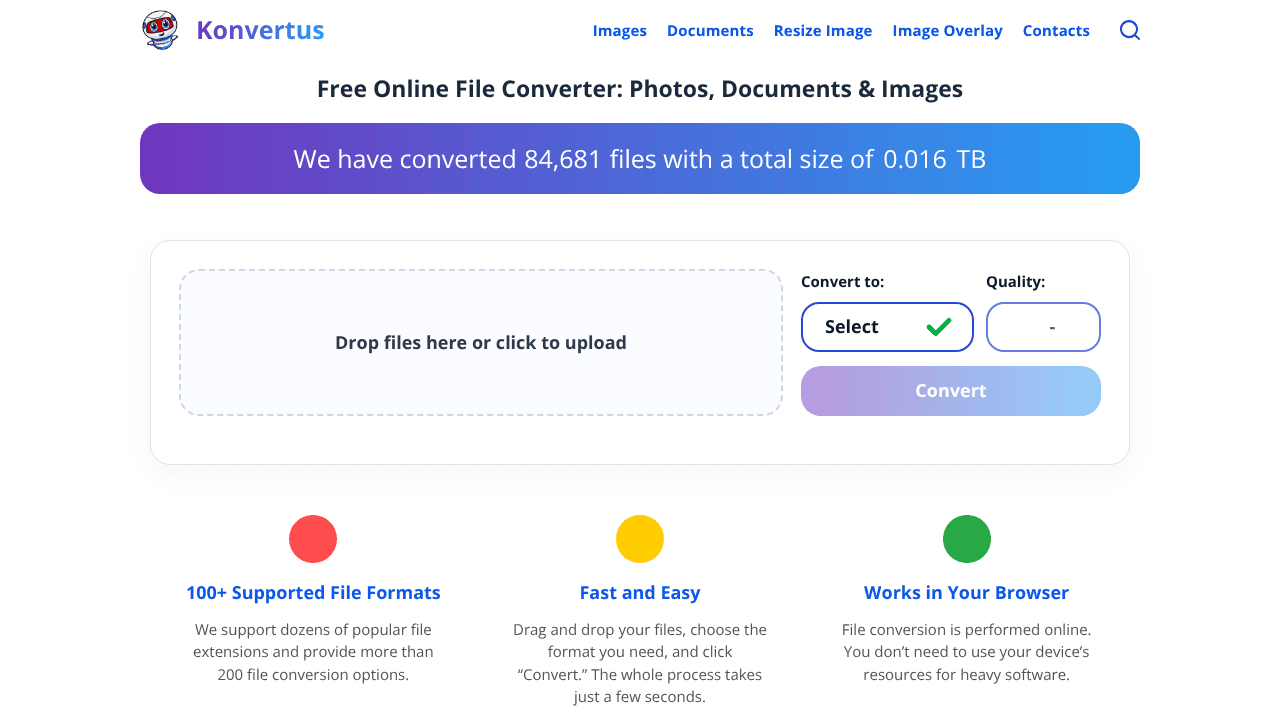Click the text 'Drag and drop your files, choose the'
This screenshot has width=1280, height=720.
pyautogui.click(x=640, y=630)
